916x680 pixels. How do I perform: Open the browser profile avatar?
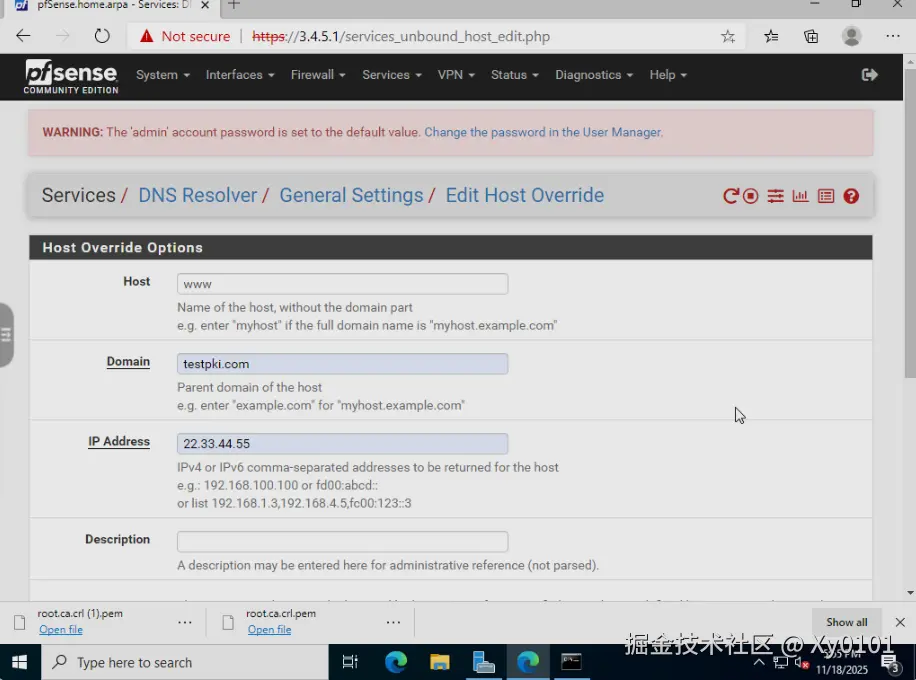point(852,36)
